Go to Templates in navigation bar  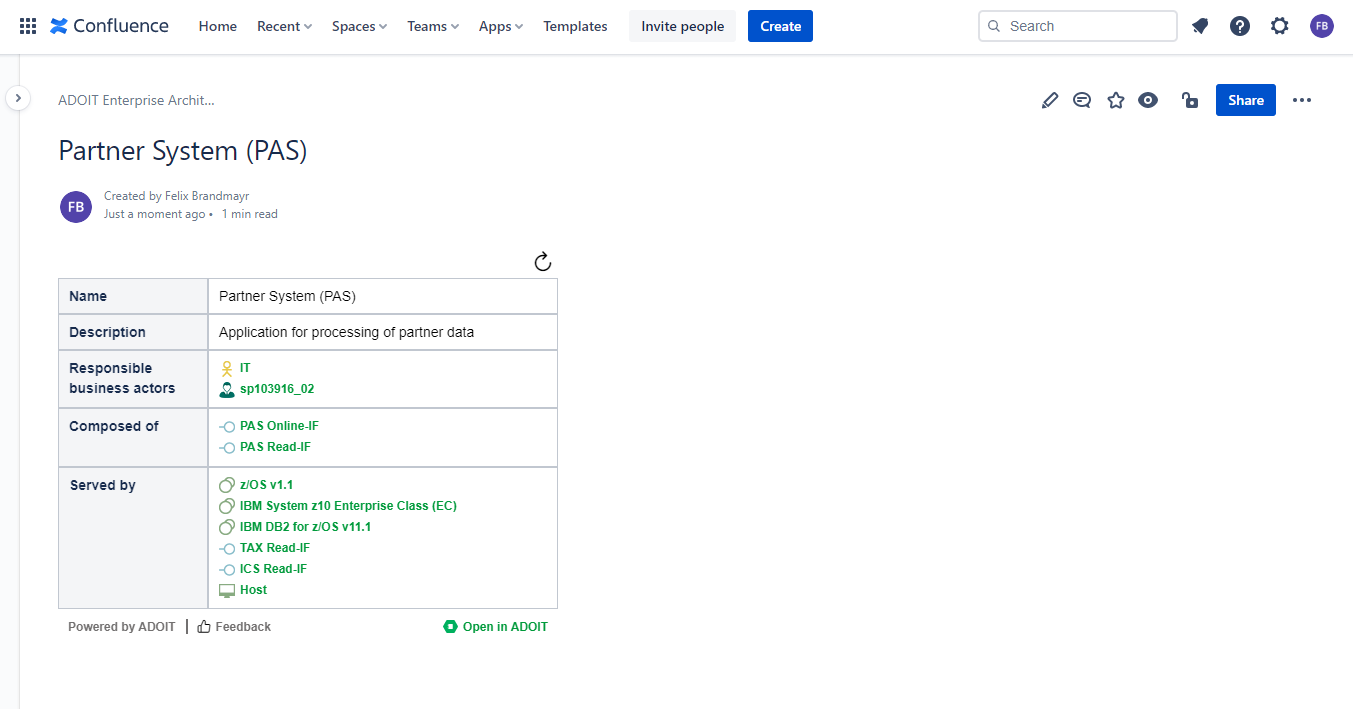pyautogui.click(x=575, y=26)
